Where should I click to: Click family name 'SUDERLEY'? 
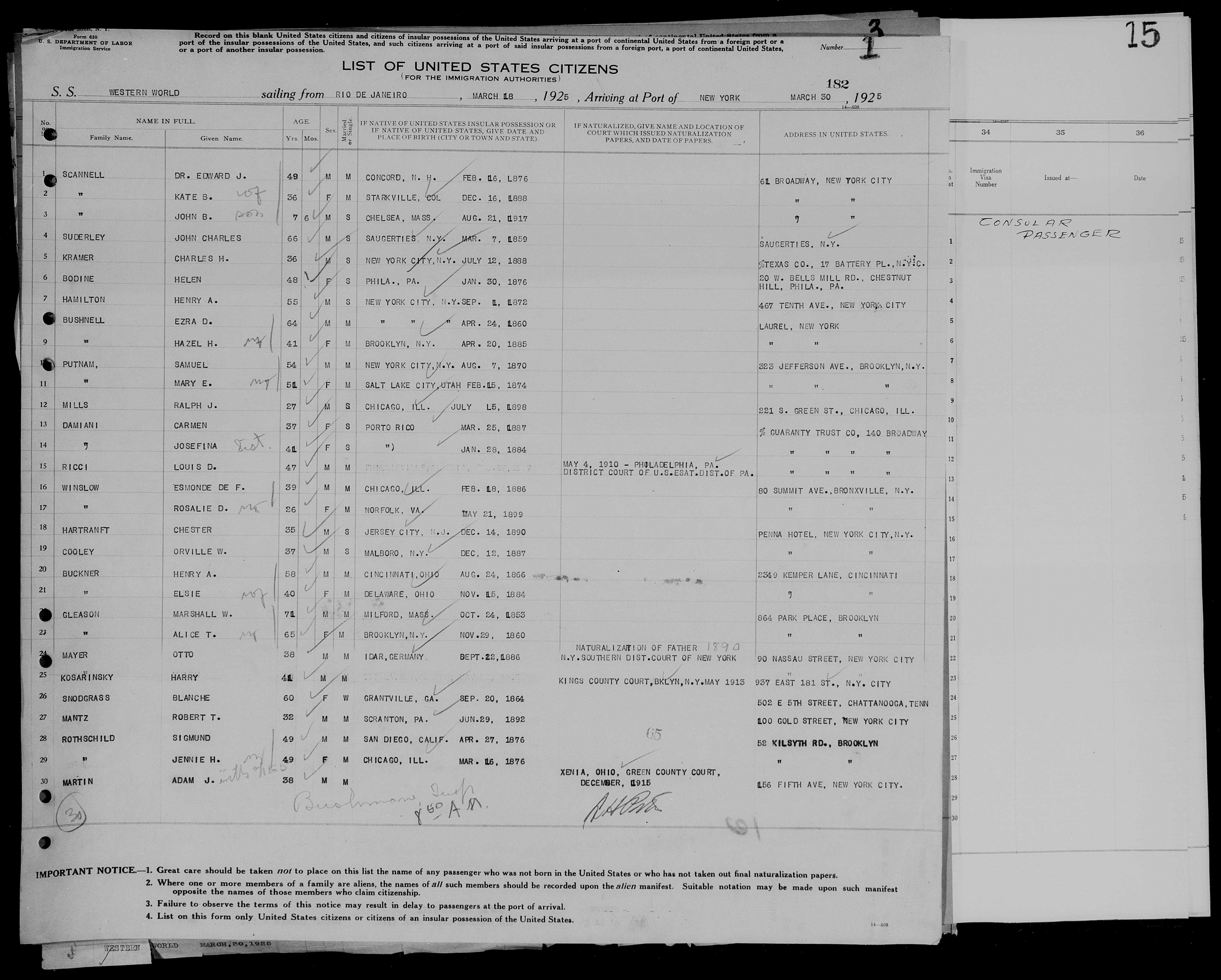tap(84, 238)
